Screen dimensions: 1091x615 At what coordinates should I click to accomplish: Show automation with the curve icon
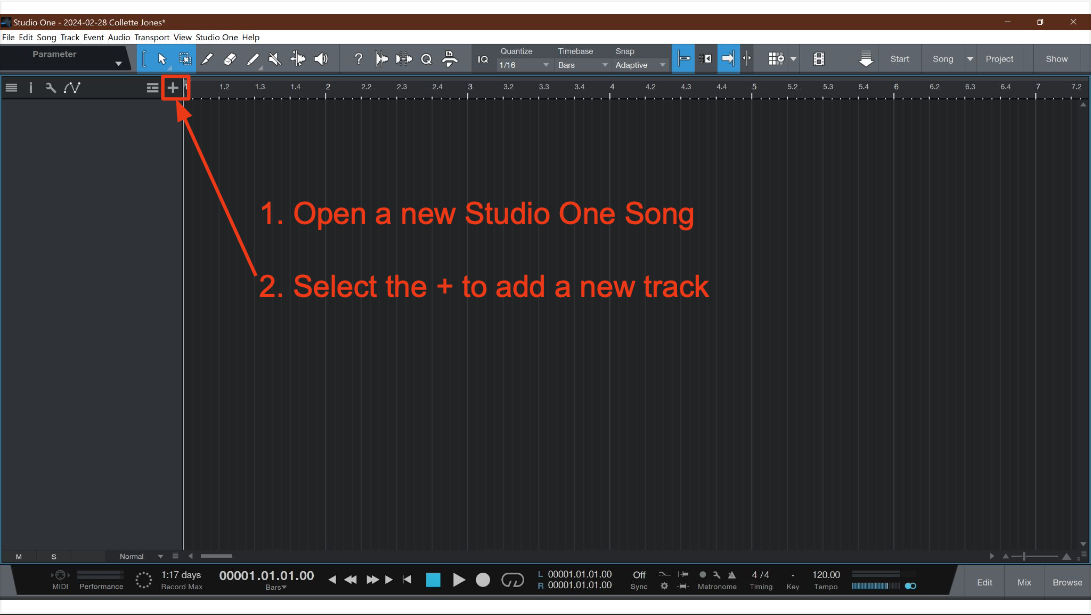point(72,88)
